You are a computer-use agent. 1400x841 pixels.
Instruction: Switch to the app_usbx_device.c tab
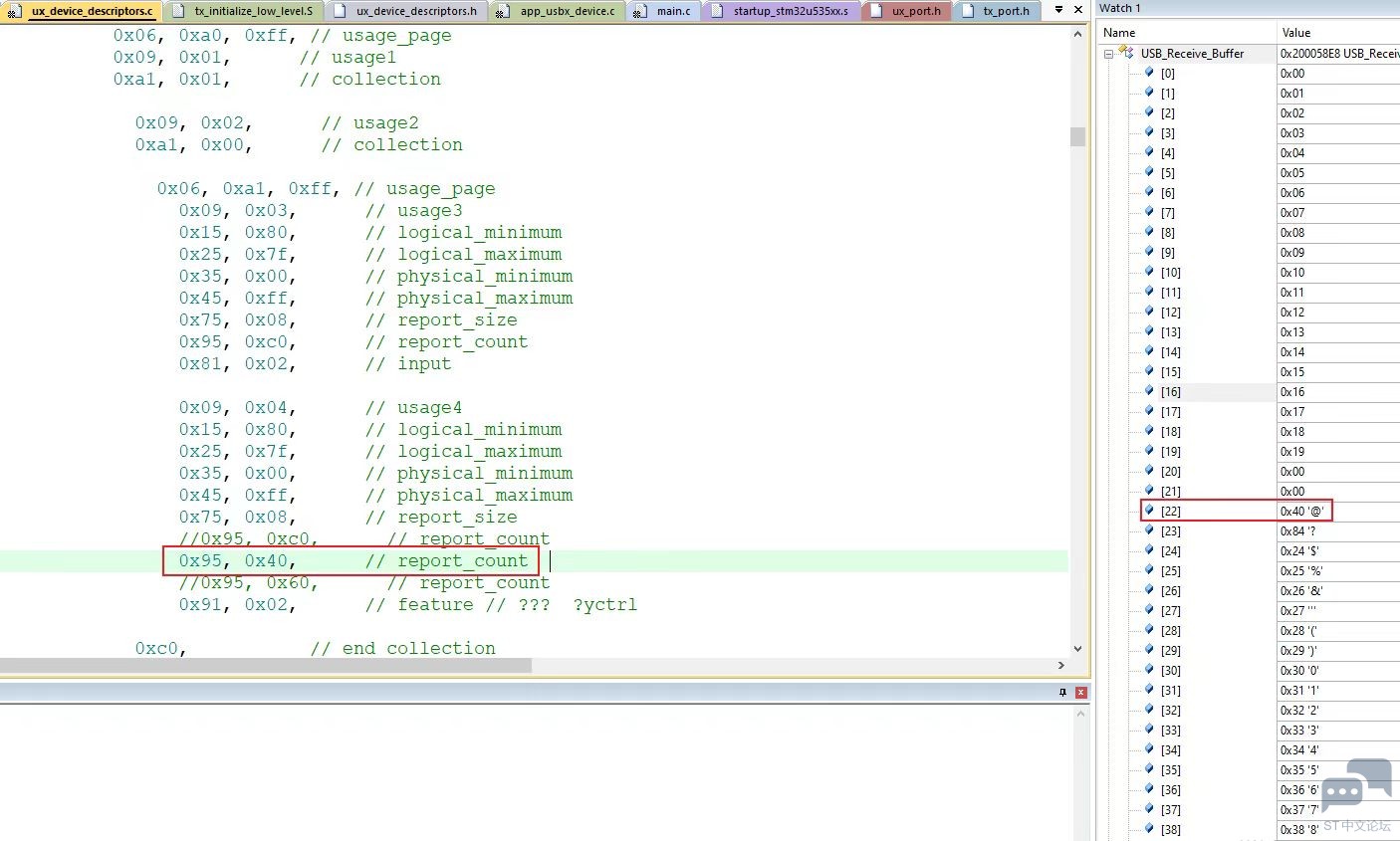tap(558, 11)
